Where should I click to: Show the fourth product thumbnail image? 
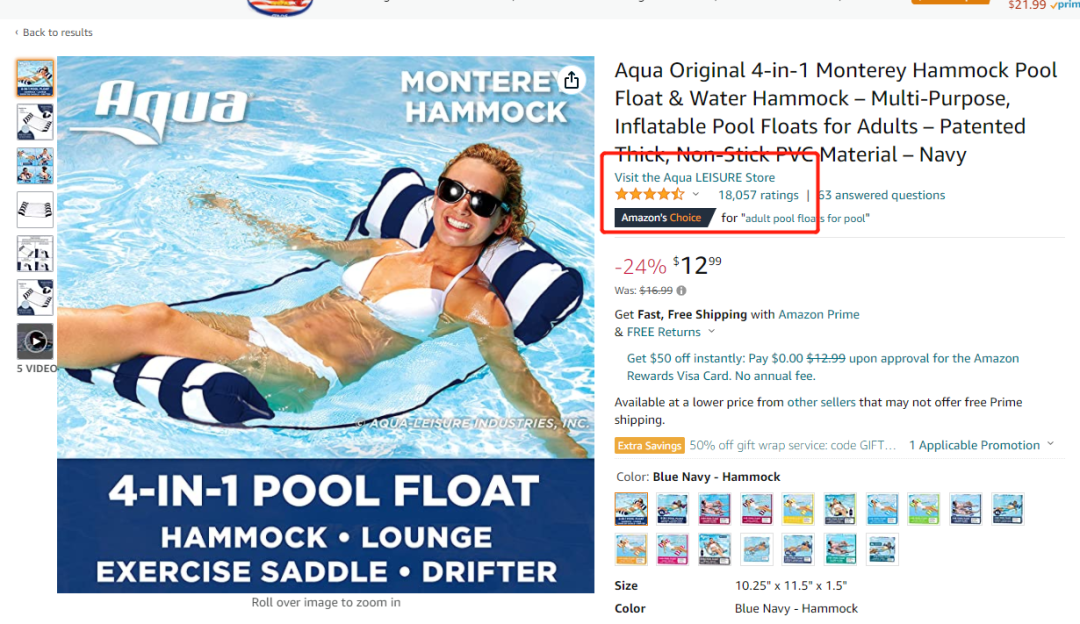[x=35, y=209]
